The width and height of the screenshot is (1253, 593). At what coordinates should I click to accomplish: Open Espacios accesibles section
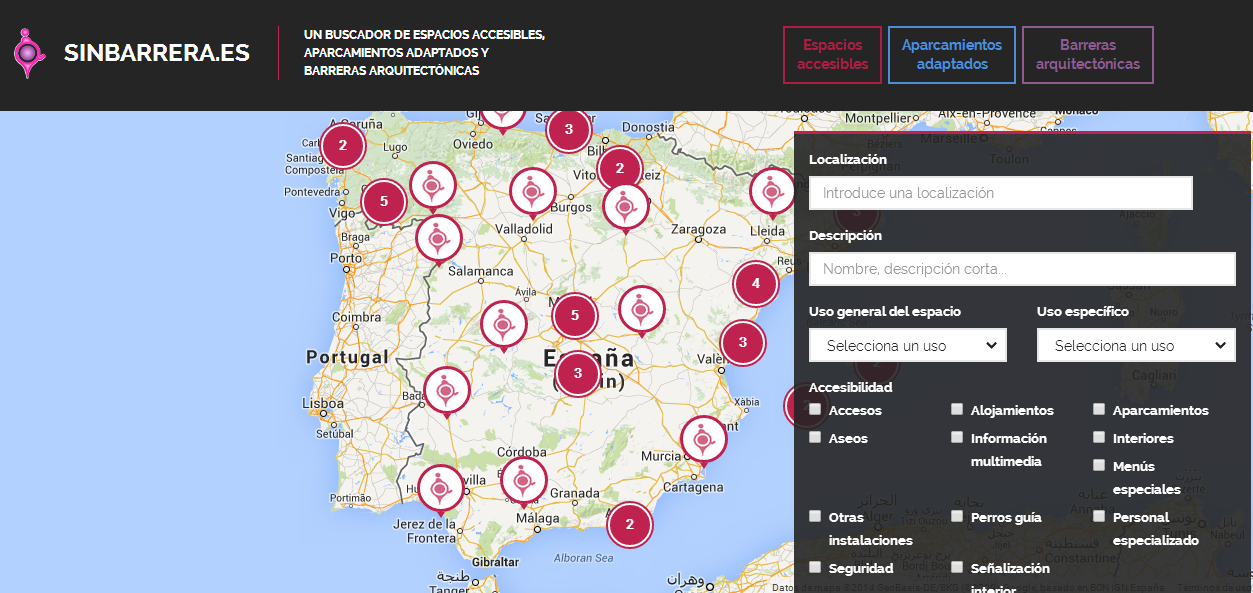coord(832,54)
